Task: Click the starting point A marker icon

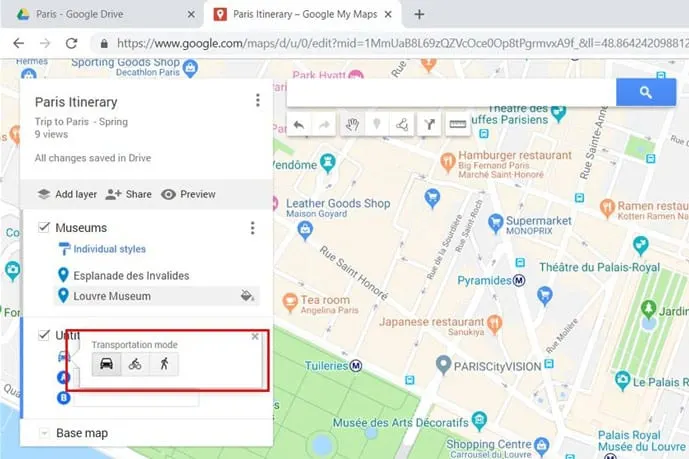Action: (64, 377)
